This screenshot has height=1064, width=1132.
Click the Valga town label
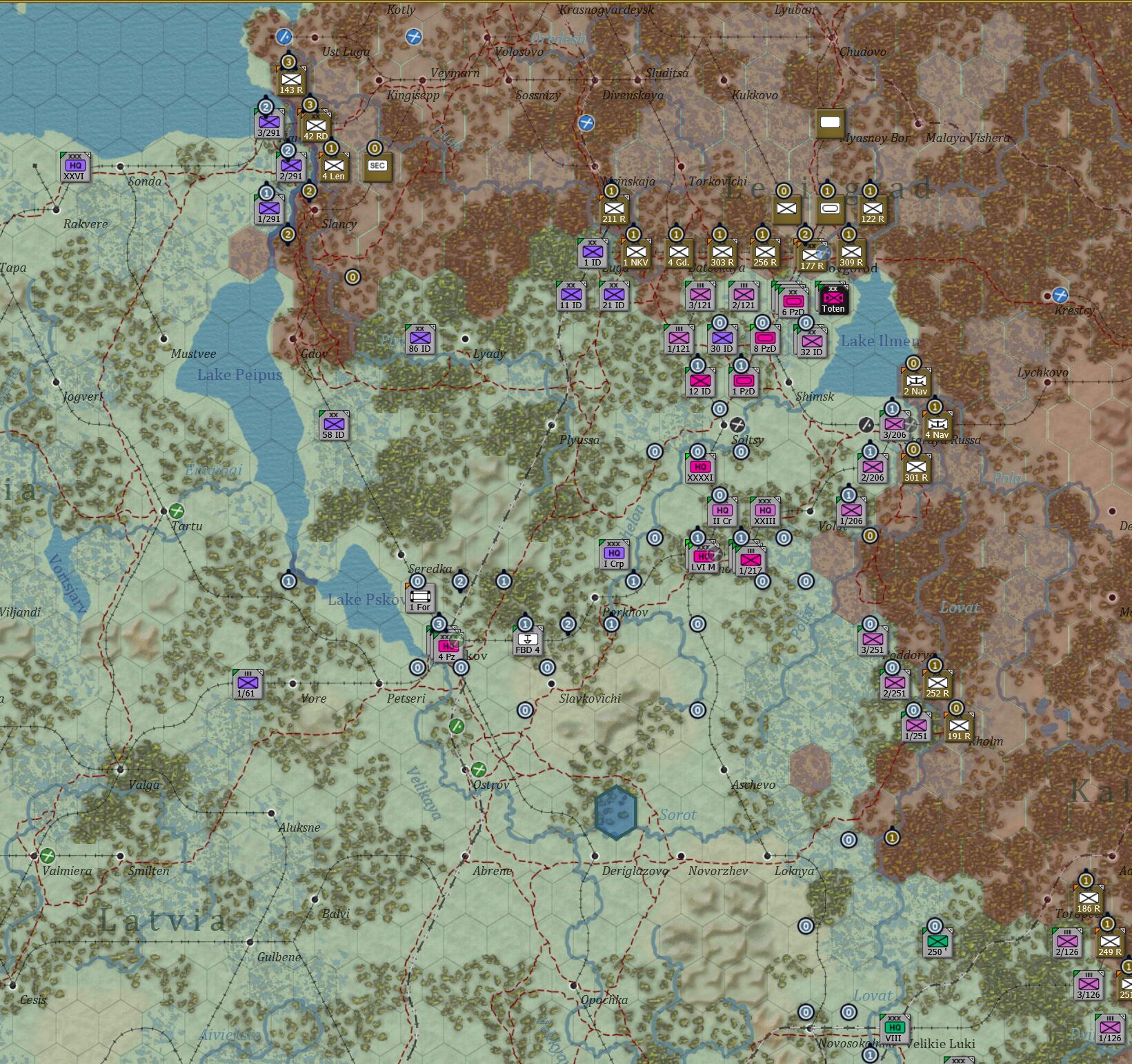144,784
